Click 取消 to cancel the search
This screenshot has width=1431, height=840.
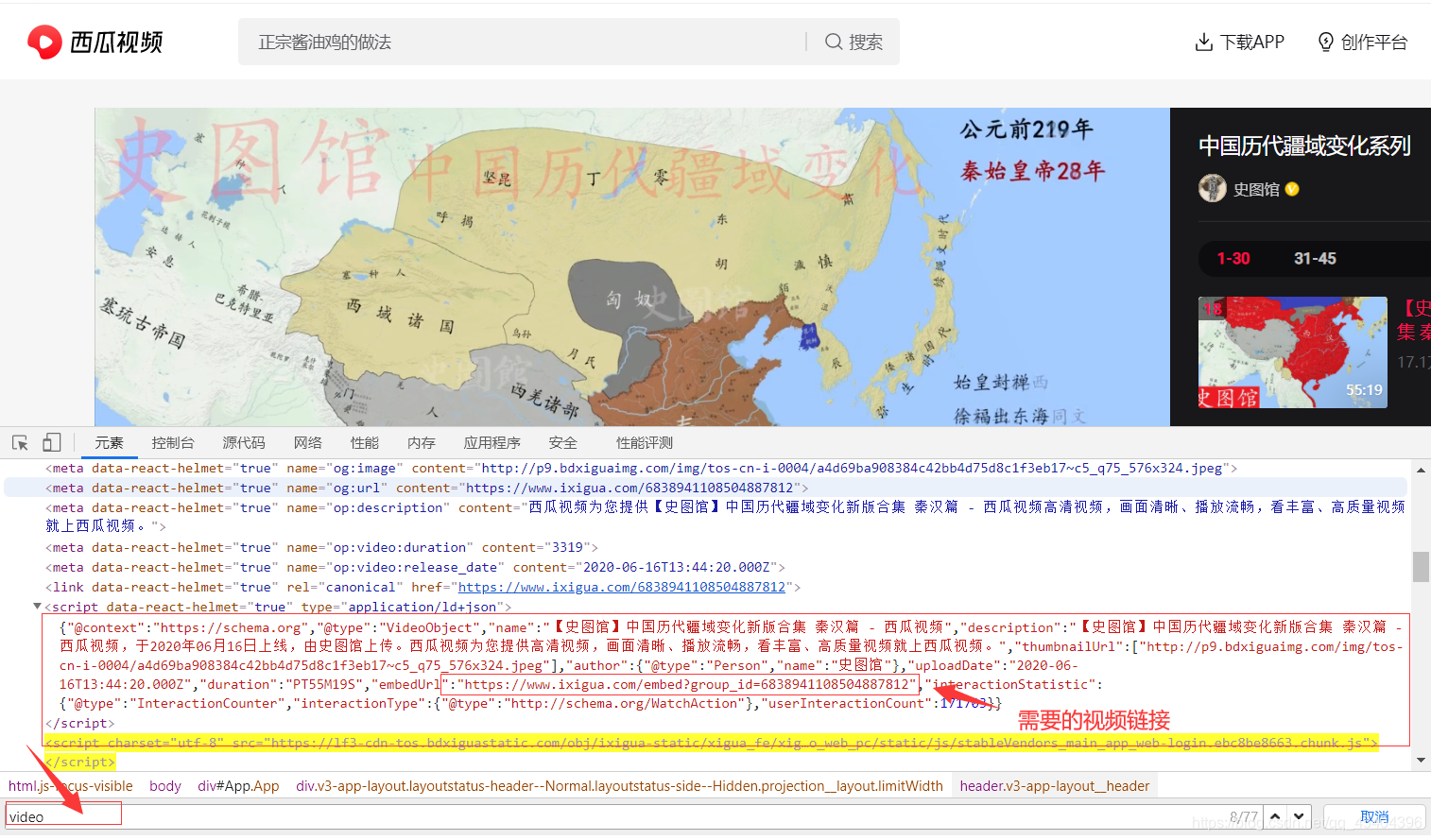tap(1374, 816)
